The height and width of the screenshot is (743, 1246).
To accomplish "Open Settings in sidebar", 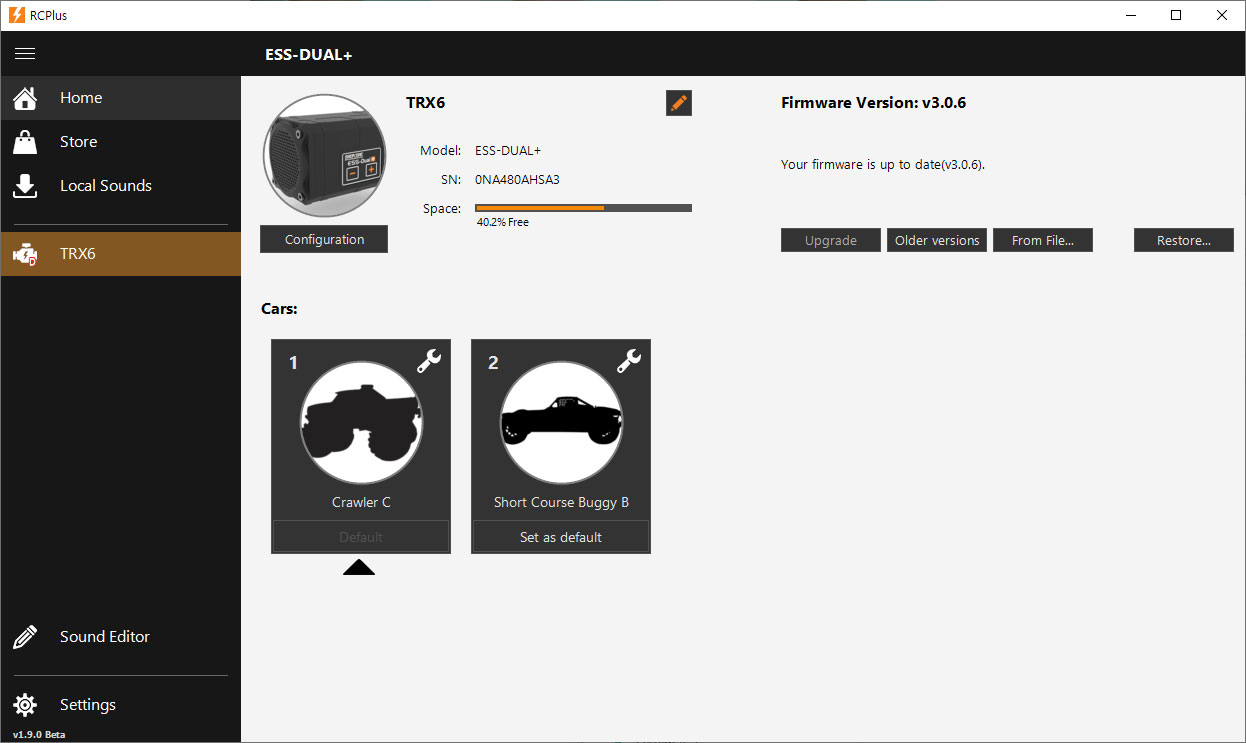I will (x=120, y=705).
